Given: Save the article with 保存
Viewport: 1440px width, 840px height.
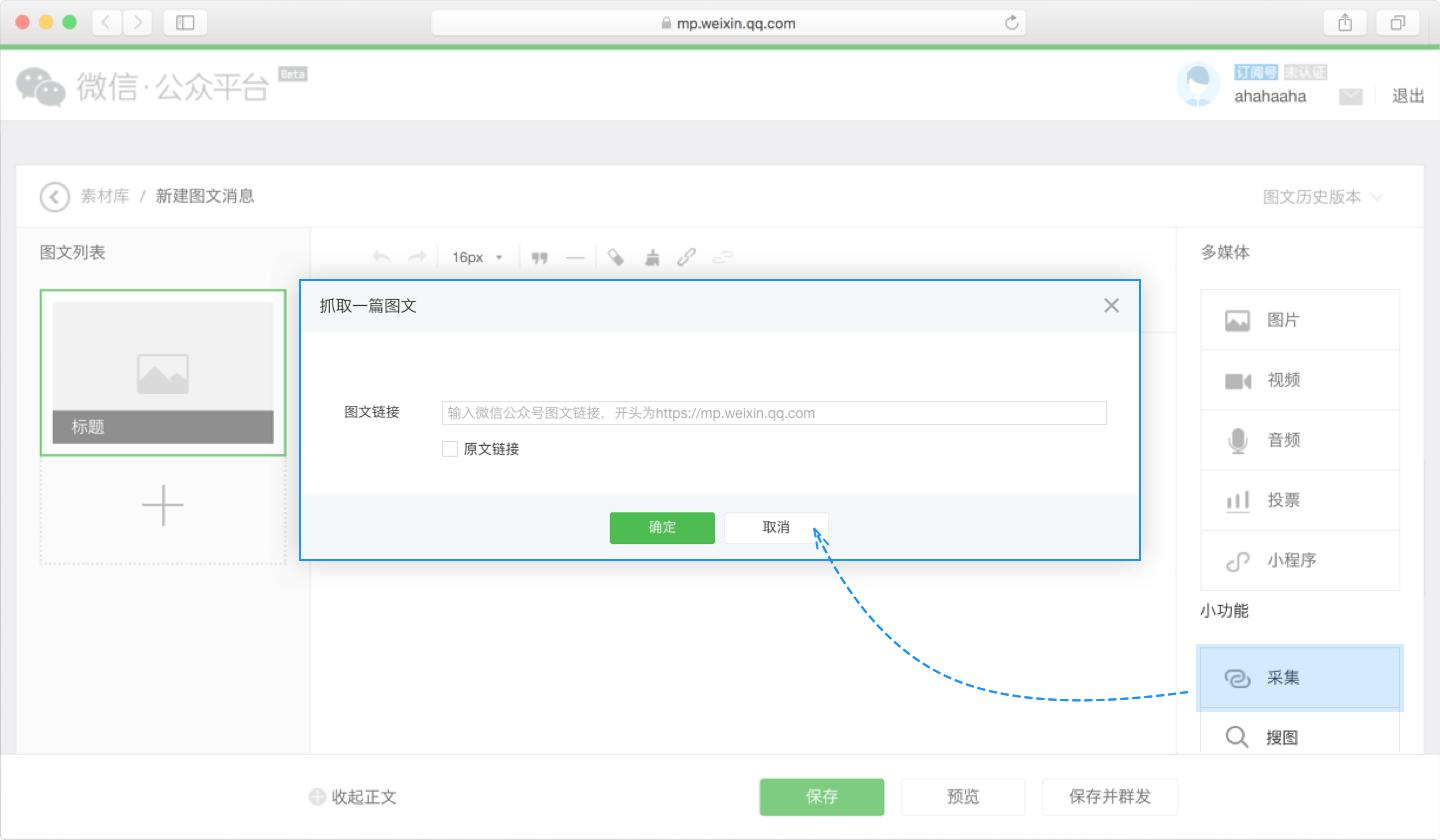Looking at the screenshot, I should tap(821, 796).
